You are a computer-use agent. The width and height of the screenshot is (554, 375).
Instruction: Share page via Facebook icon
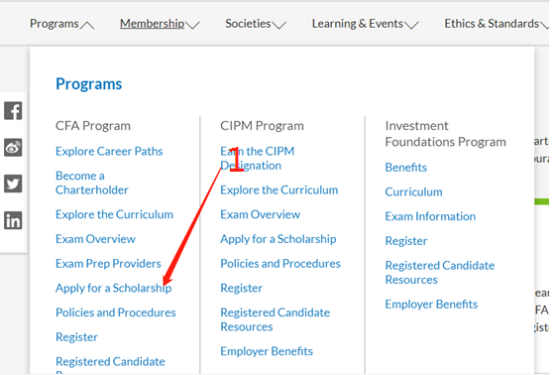click(x=13, y=111)
